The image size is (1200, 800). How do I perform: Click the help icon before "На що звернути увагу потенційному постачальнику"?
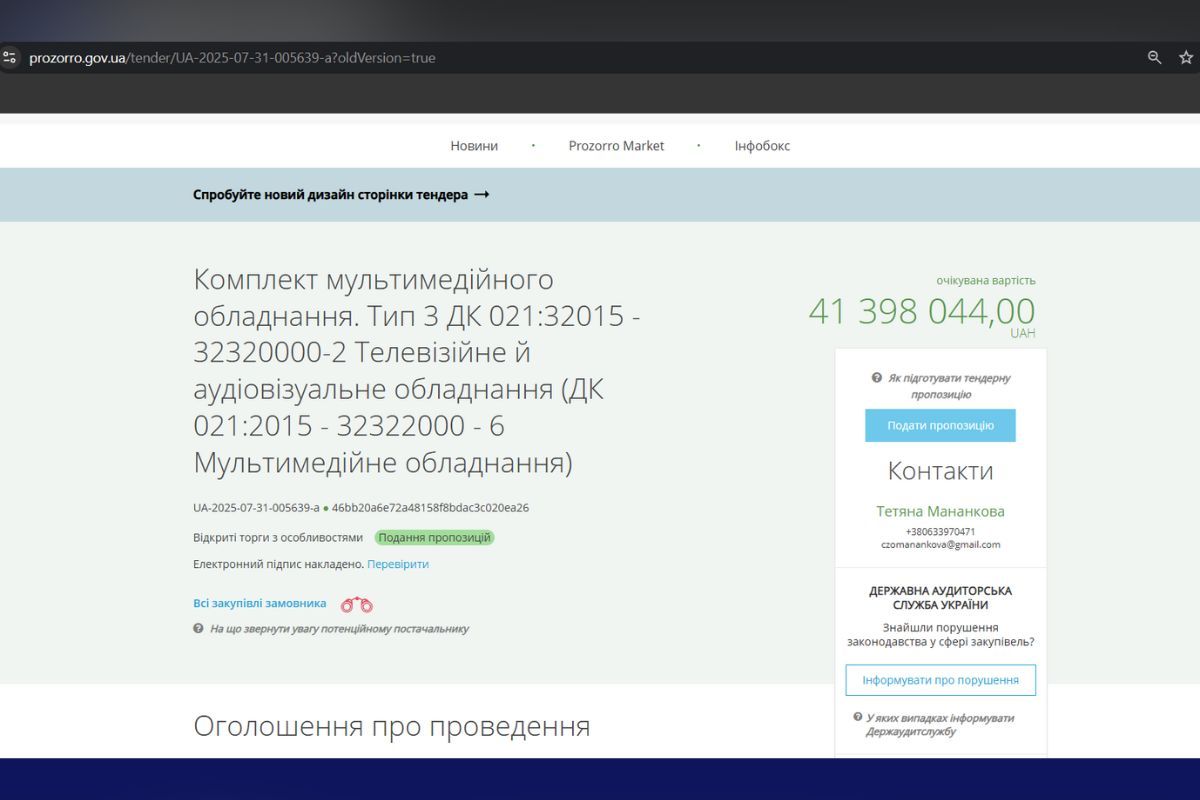pos(200,629)
